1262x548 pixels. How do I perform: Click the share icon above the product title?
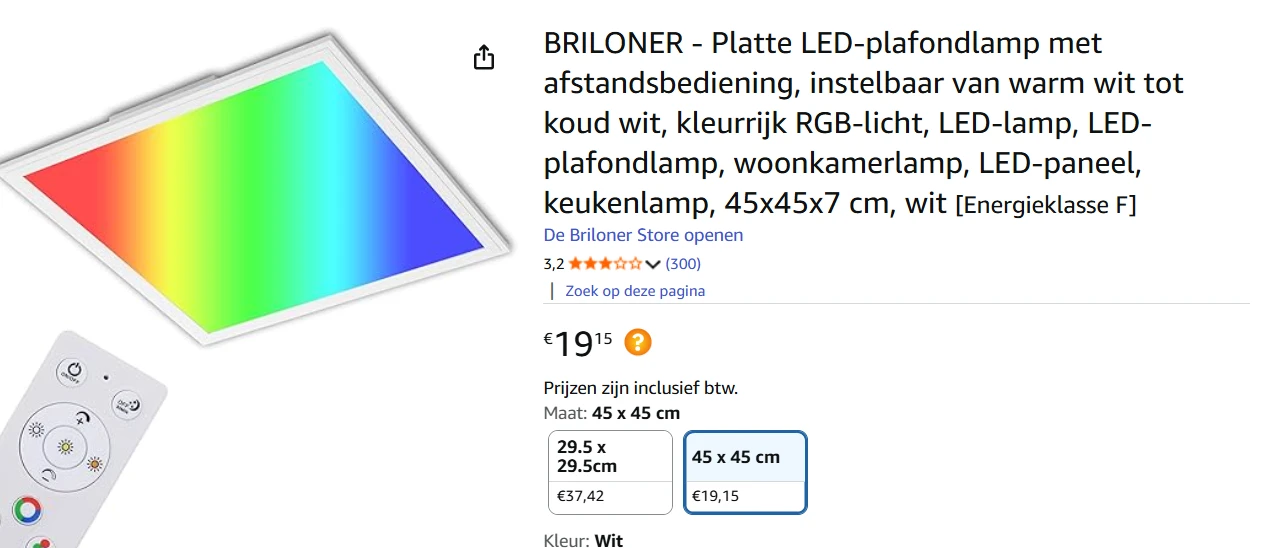[x=484, y=58]
